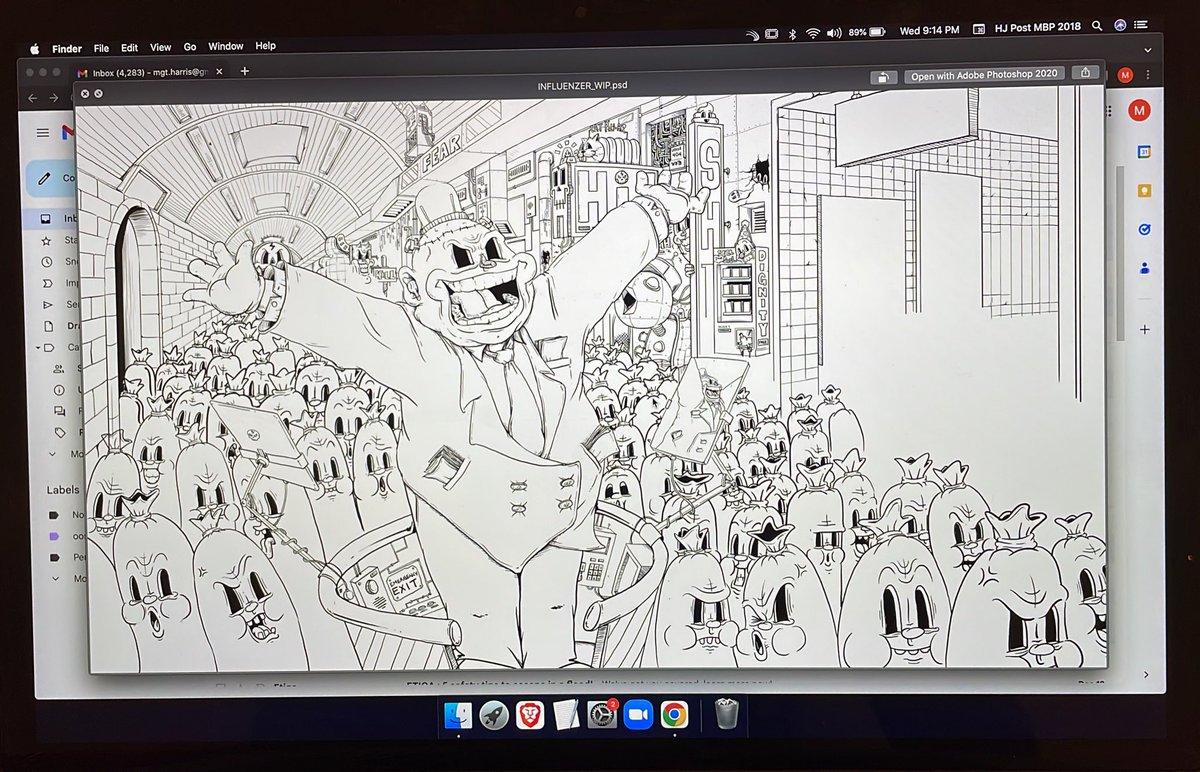Select the purple label in Gmail sidebar
Image resolution: width=1200 pixels, height=772 pixels.
pos(54,537)
